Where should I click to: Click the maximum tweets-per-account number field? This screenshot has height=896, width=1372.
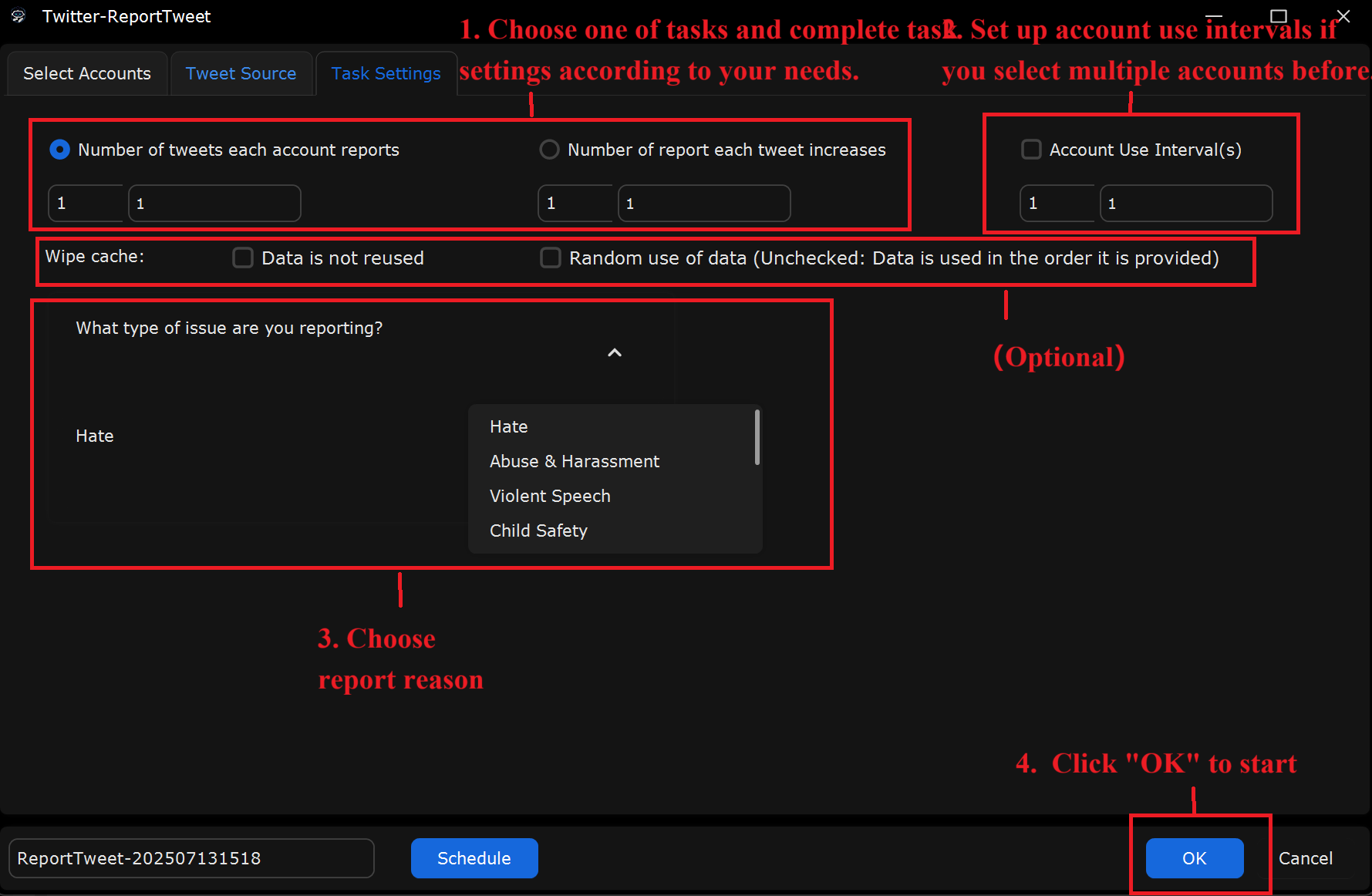point(214,204)
